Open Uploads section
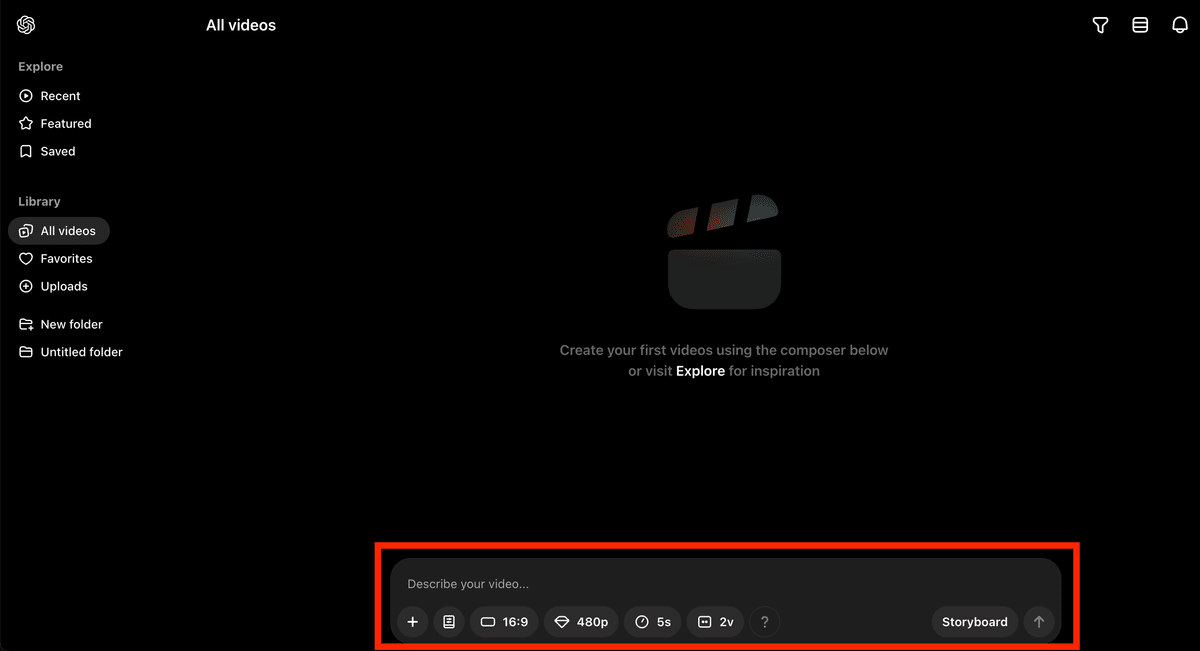 54,287
